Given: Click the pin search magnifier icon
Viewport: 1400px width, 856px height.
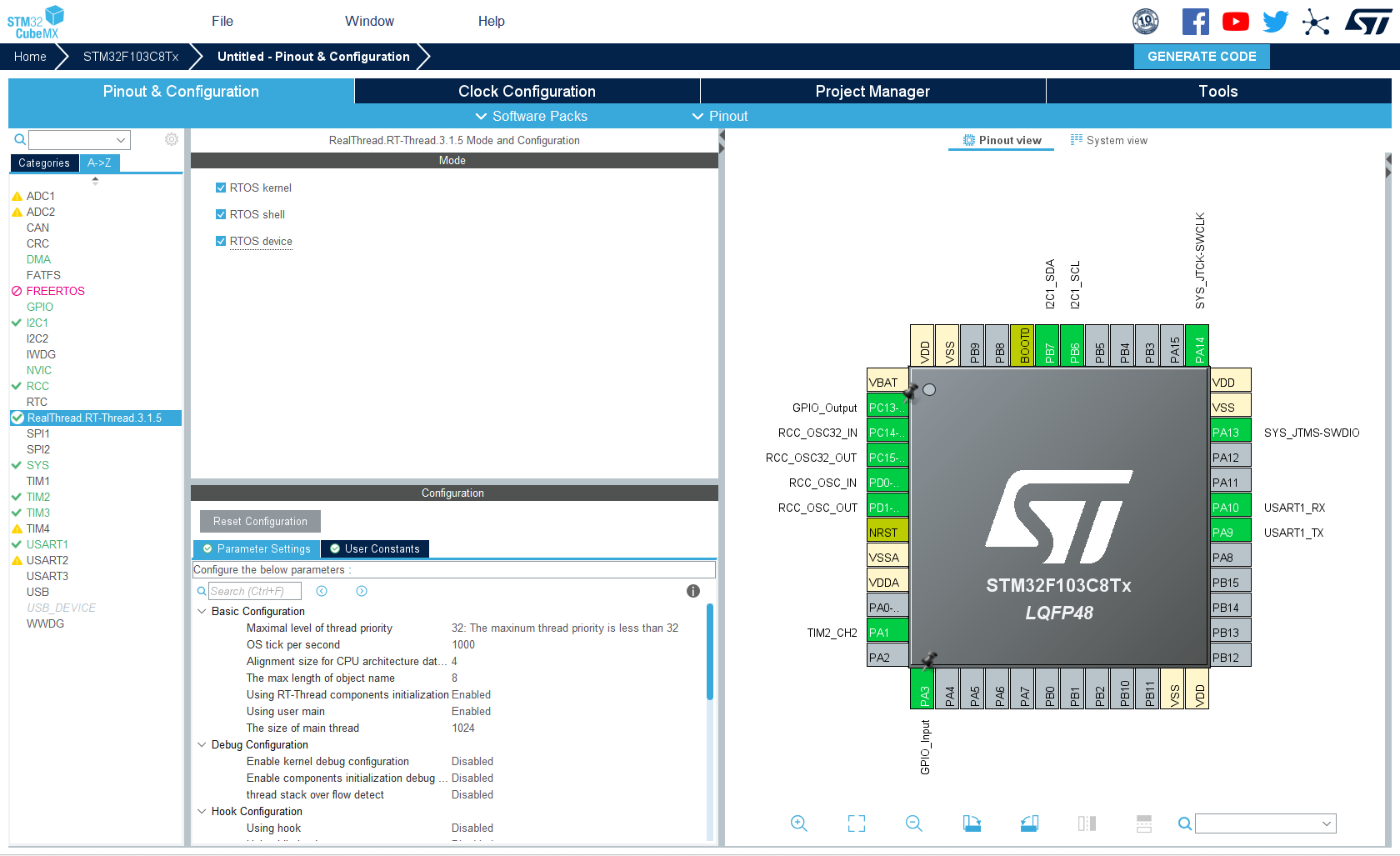Looking at the screenshot, I should (x=1184, y=823).
